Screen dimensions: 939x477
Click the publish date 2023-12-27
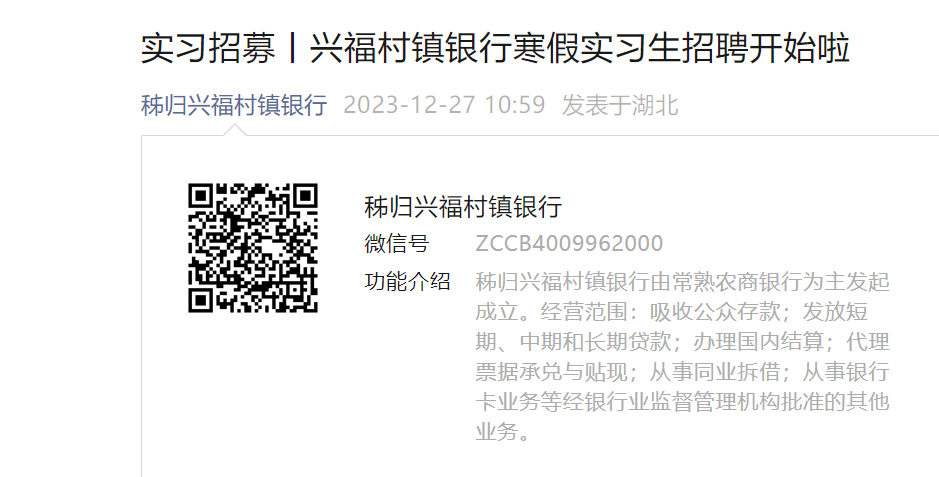pos(409,105)
